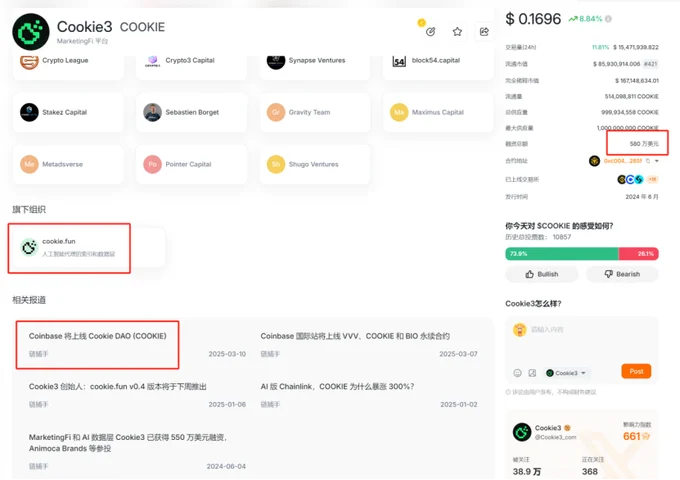Click the 38.9 万 followers count
The height and width of the screenshot is (480, 680).
click(x=527, y=471)
